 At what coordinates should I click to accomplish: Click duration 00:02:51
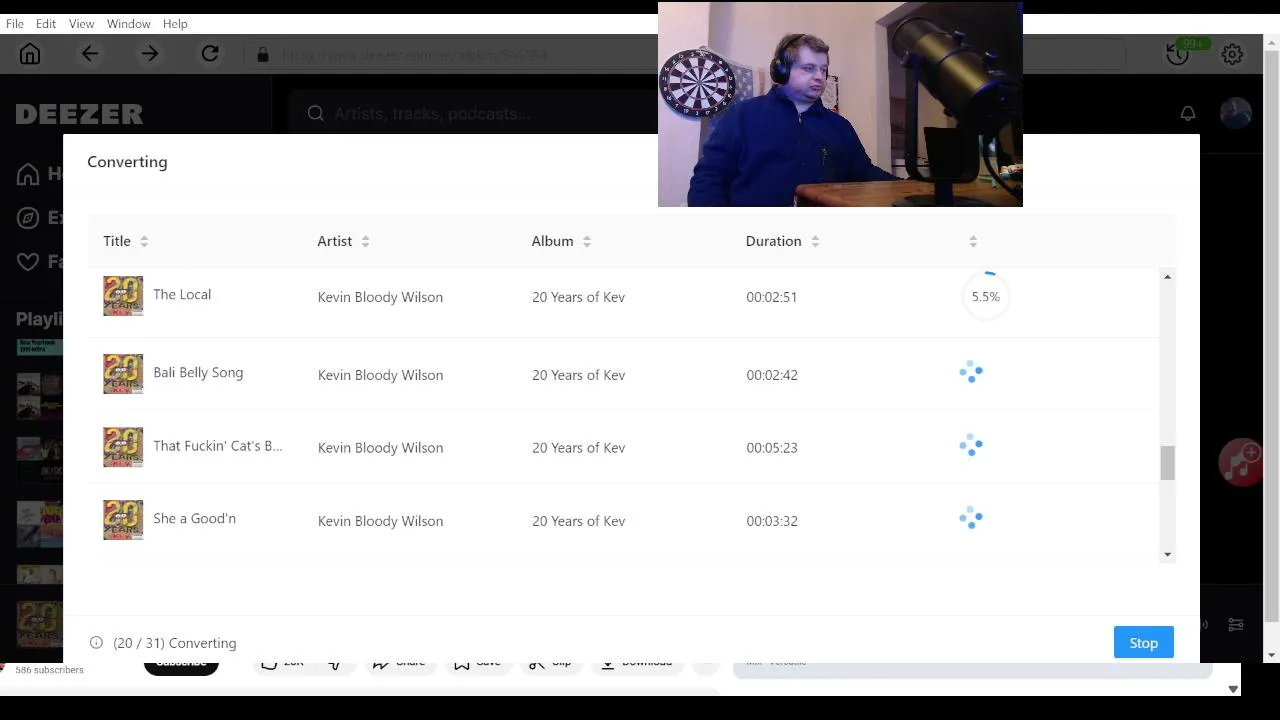[772, 297]
